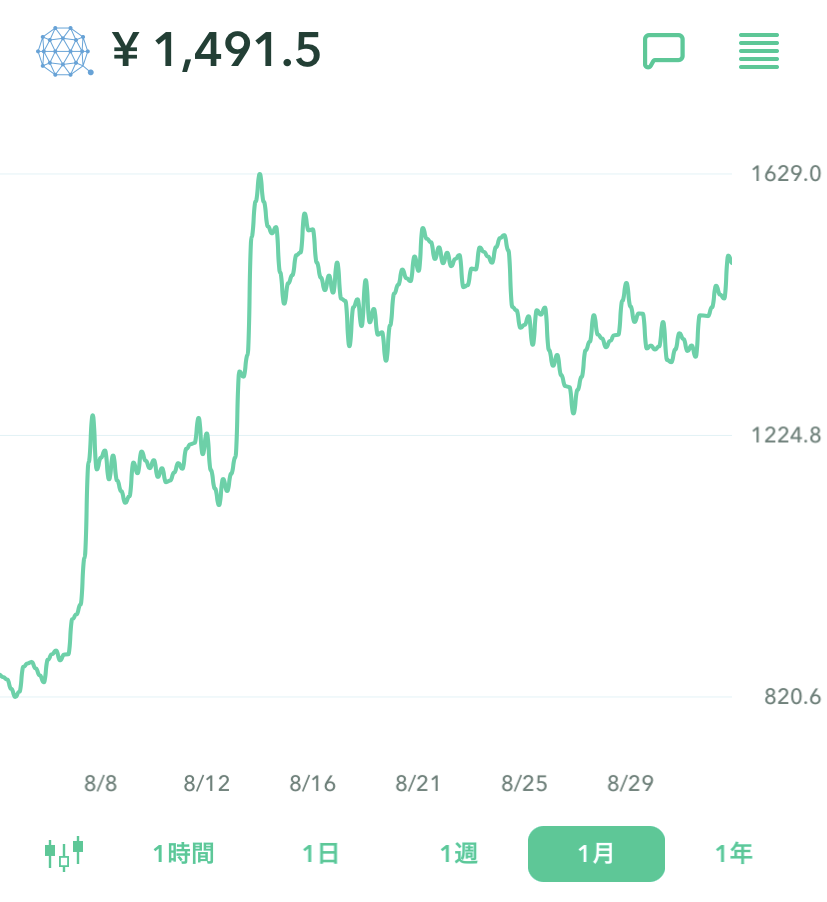Select the 1日 time range
827x902 pixels.
click(321, 854)
